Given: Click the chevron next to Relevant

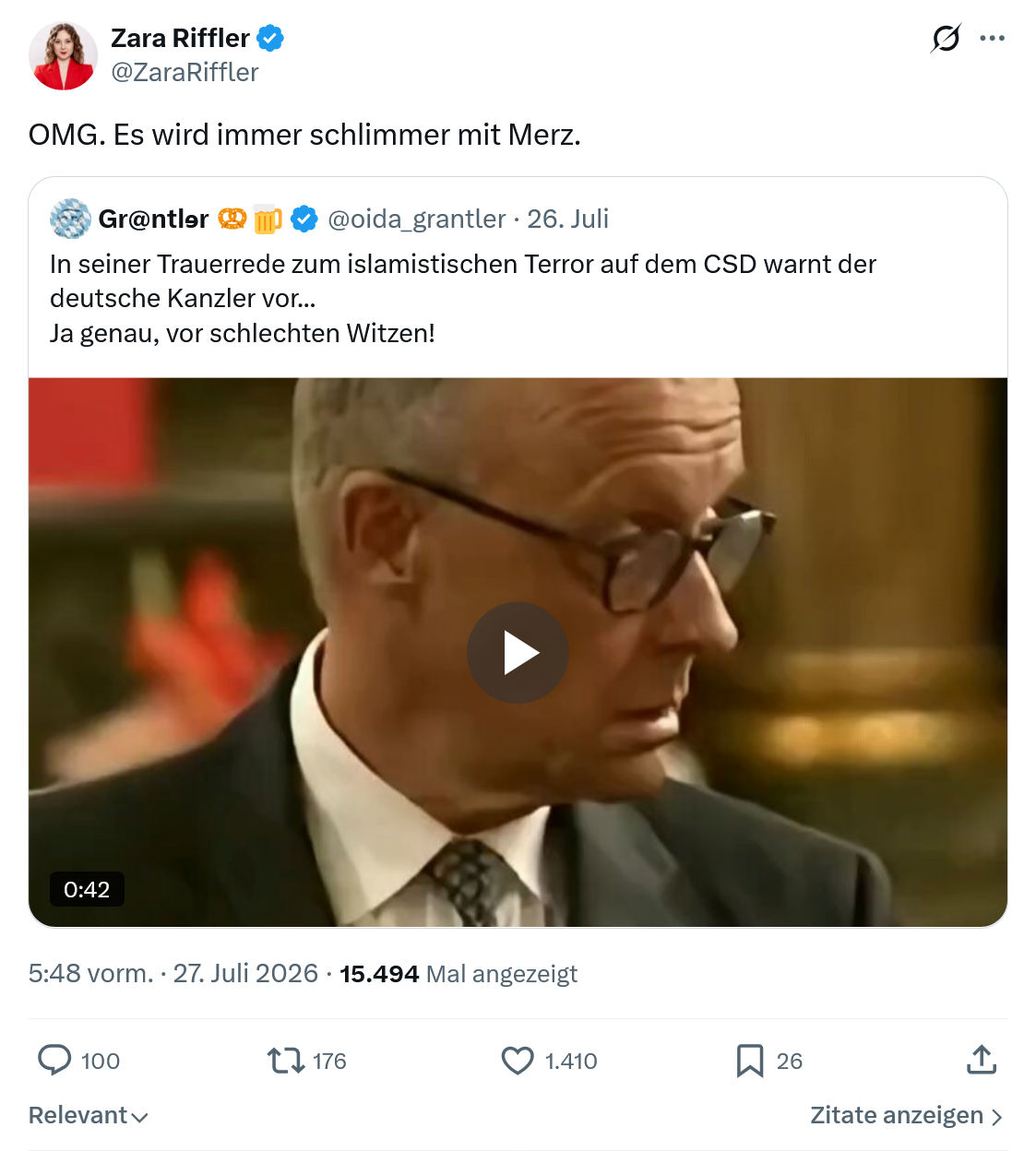Looking at the screenshot, I should pos(139,1117).
